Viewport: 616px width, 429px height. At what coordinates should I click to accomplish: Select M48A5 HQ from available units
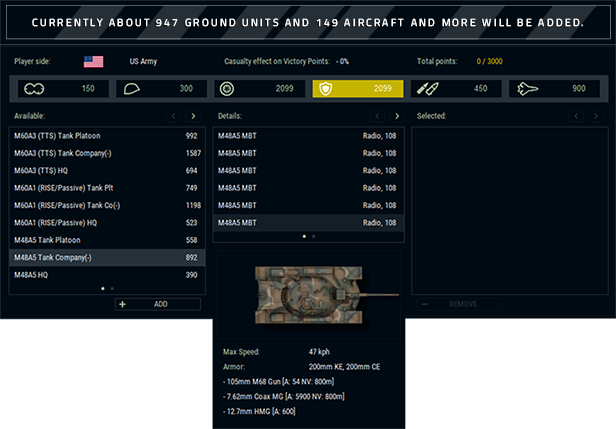[x=106, y=275]
